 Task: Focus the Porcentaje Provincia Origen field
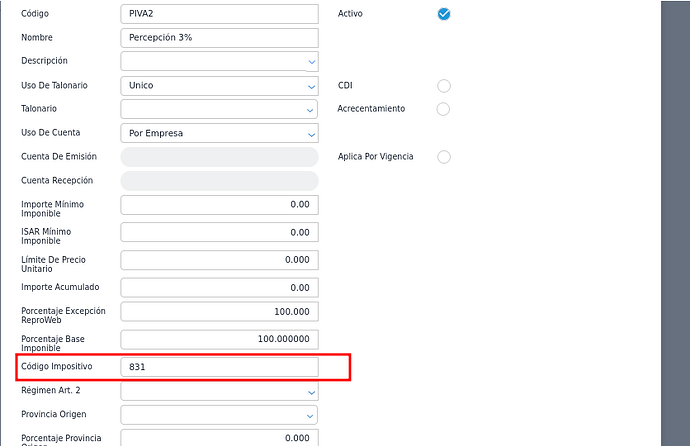(219, 438)
